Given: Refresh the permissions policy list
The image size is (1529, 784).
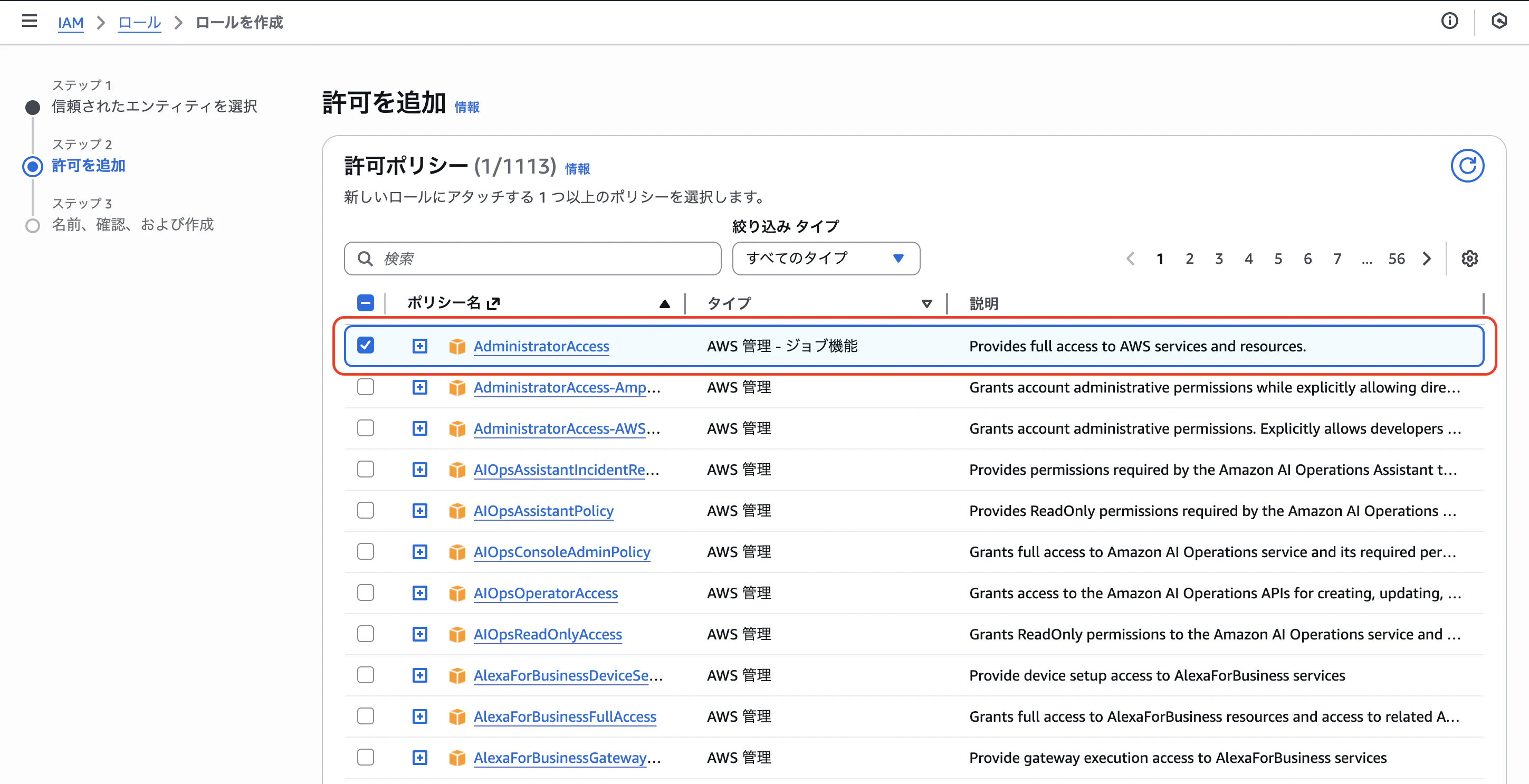Looking at the screenshot, I should click(1468, 166).
